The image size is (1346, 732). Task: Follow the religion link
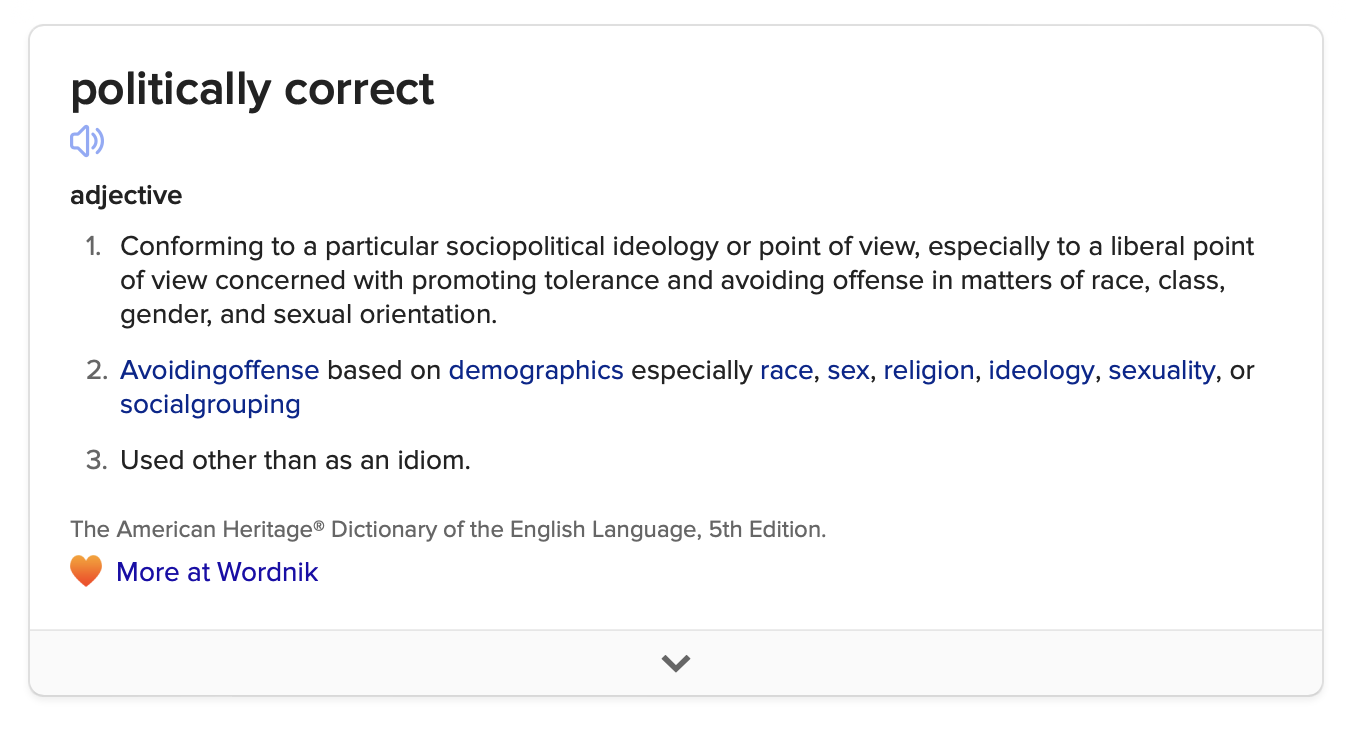(929, 370)
